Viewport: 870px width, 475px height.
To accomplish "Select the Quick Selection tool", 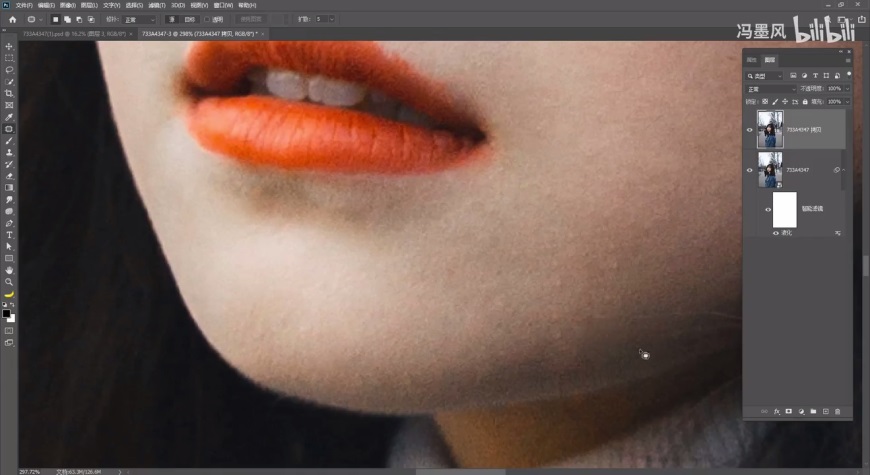I will pyautogui.click(x=9, y=82).
